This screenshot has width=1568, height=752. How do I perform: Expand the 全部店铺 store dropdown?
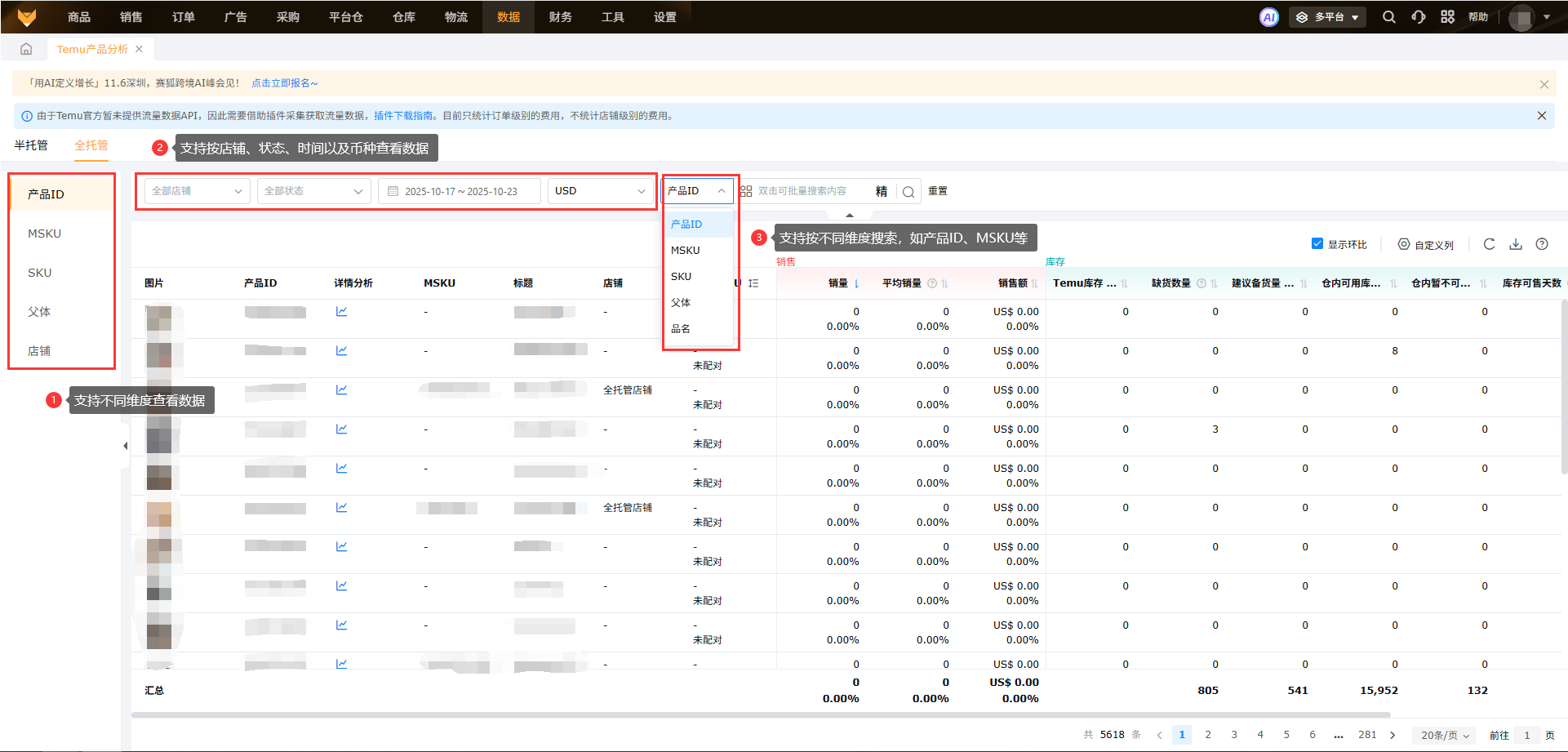[197, 191]
